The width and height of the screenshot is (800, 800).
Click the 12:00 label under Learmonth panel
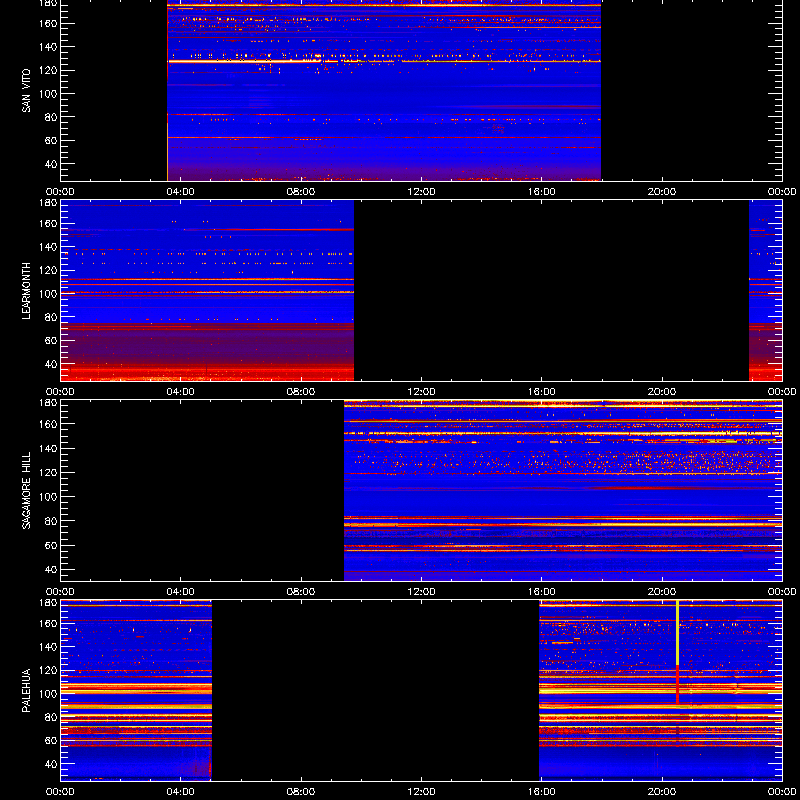[421, 392]
